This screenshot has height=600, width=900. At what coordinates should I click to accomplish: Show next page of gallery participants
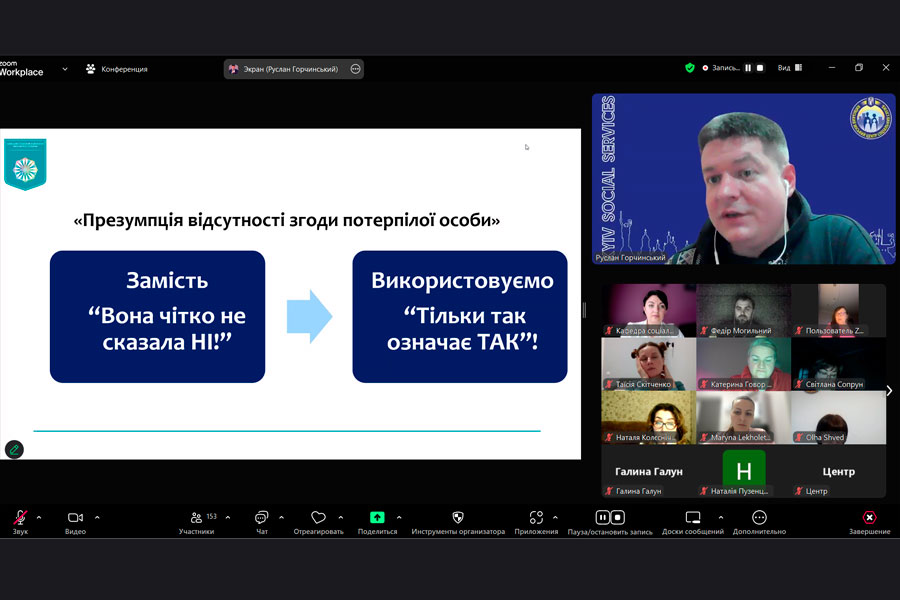[889, 390]
